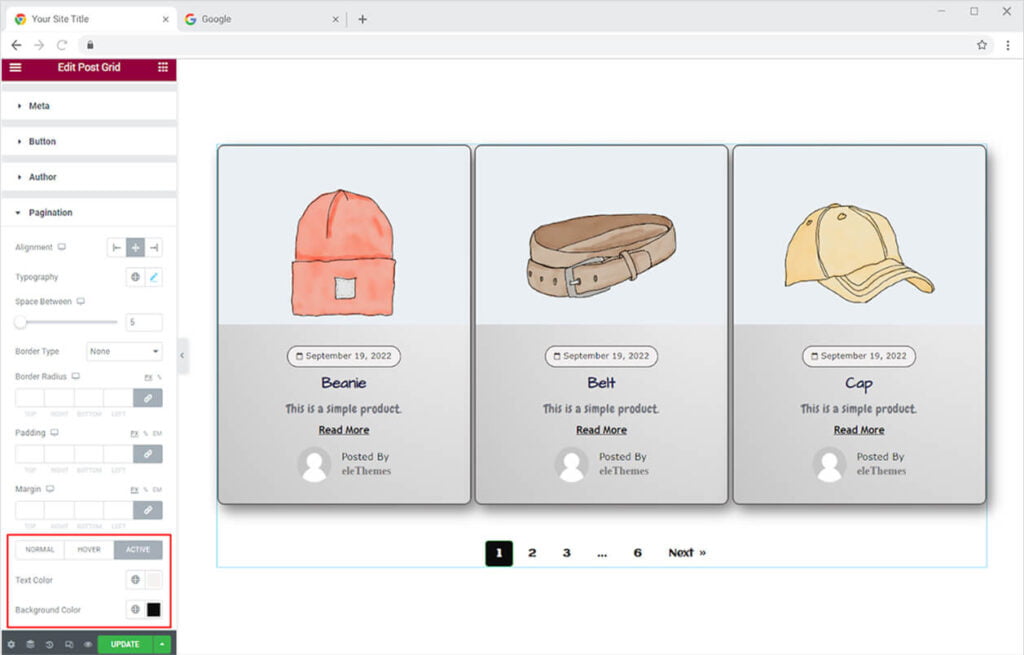Screen dimensions: 1024x655
Task: Switch to the Normal state tab
Action: (x=40, y=550)
